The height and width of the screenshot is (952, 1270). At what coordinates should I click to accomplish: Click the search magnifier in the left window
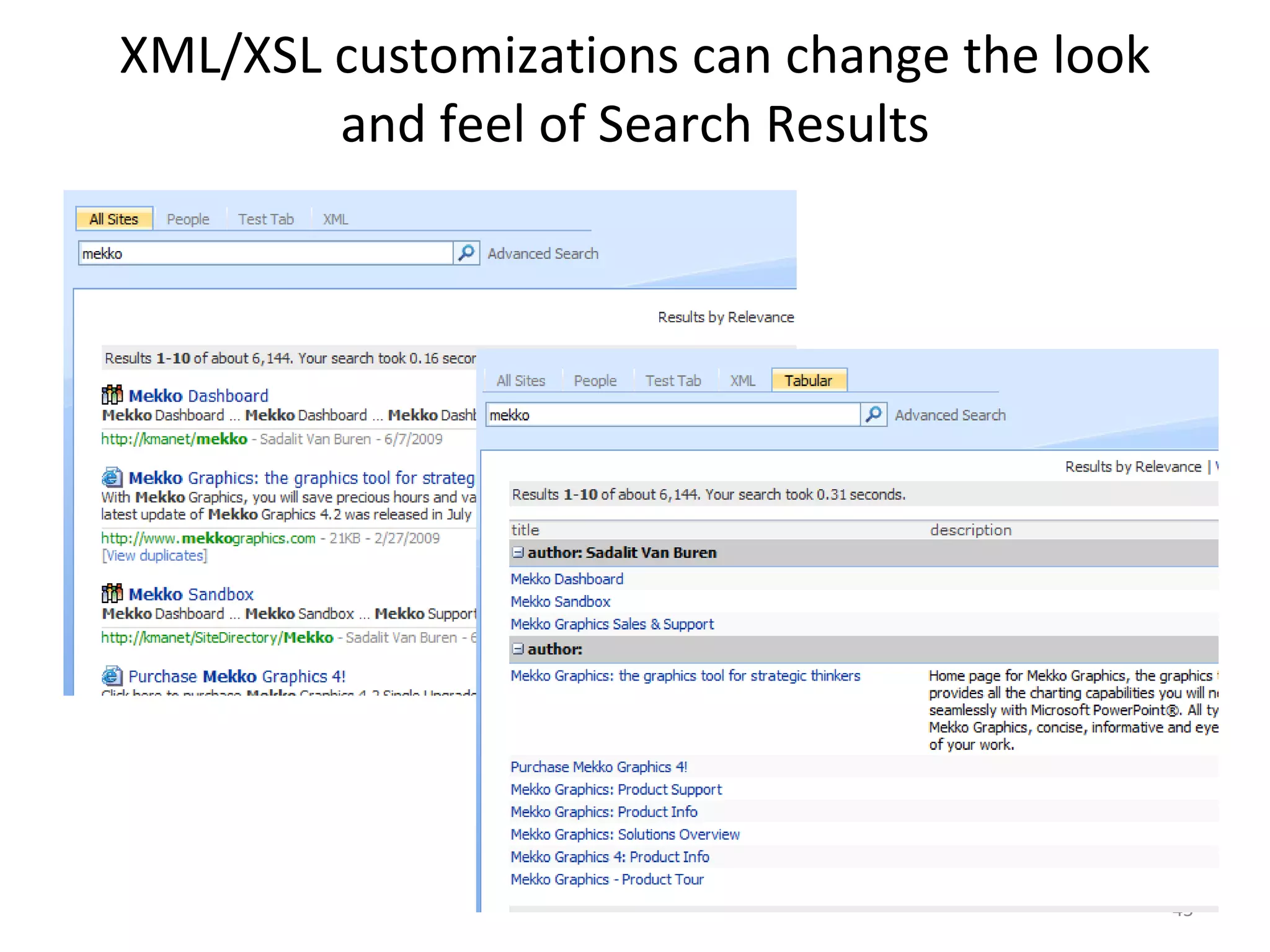coord(466,253)
